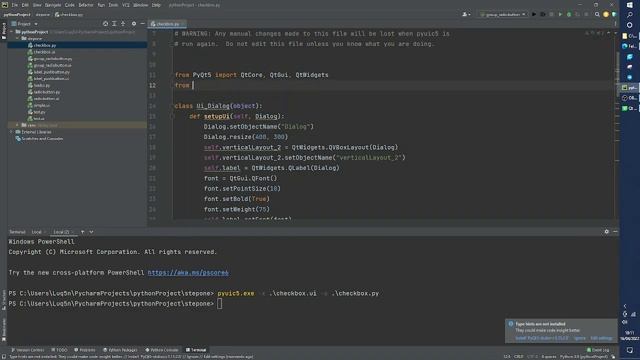The image size is (640, 360).
Task: Select checkbox.ui in project tree
Action: (x=44, y=52)
